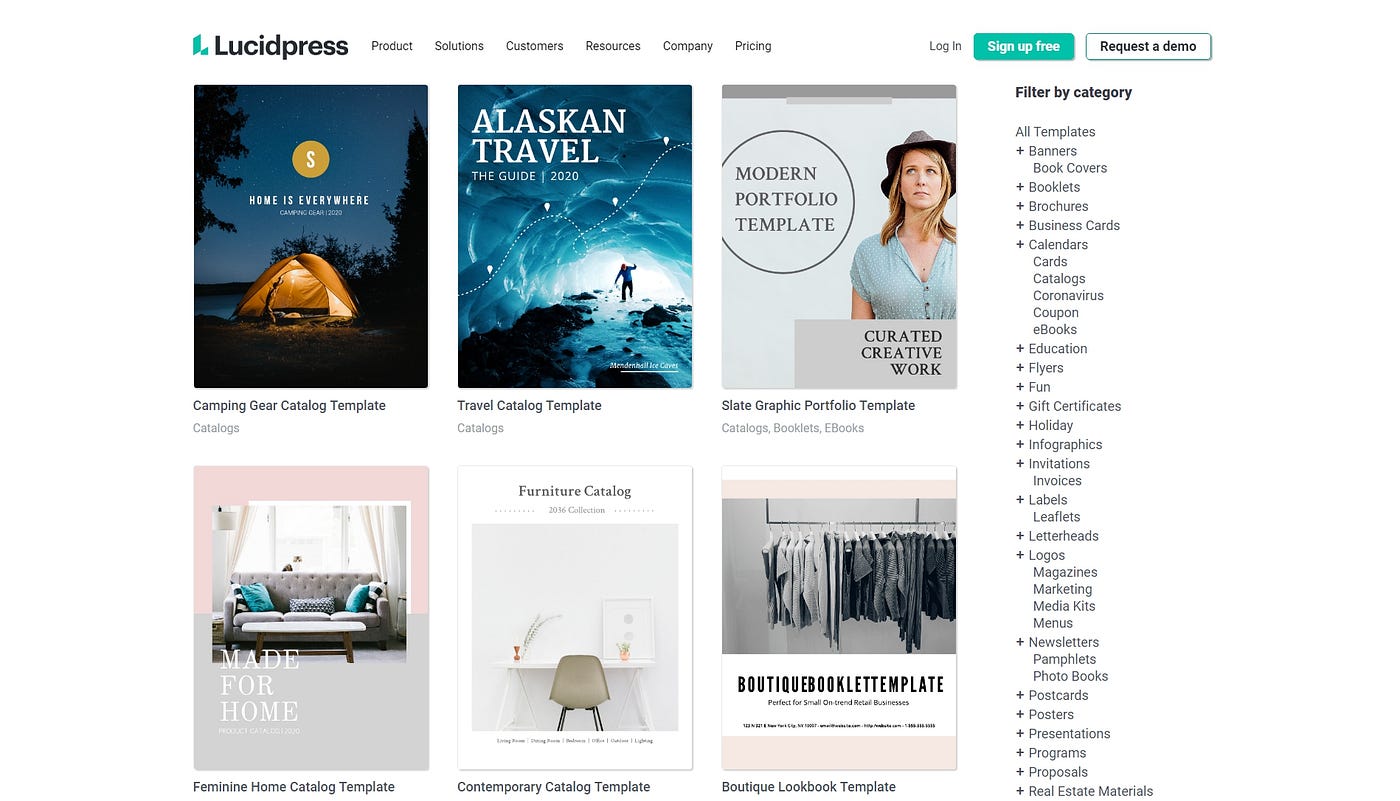Expand the Education category plus sign
The width and height of the screenshot is (1400, 801).
[x=1020, y=348]
